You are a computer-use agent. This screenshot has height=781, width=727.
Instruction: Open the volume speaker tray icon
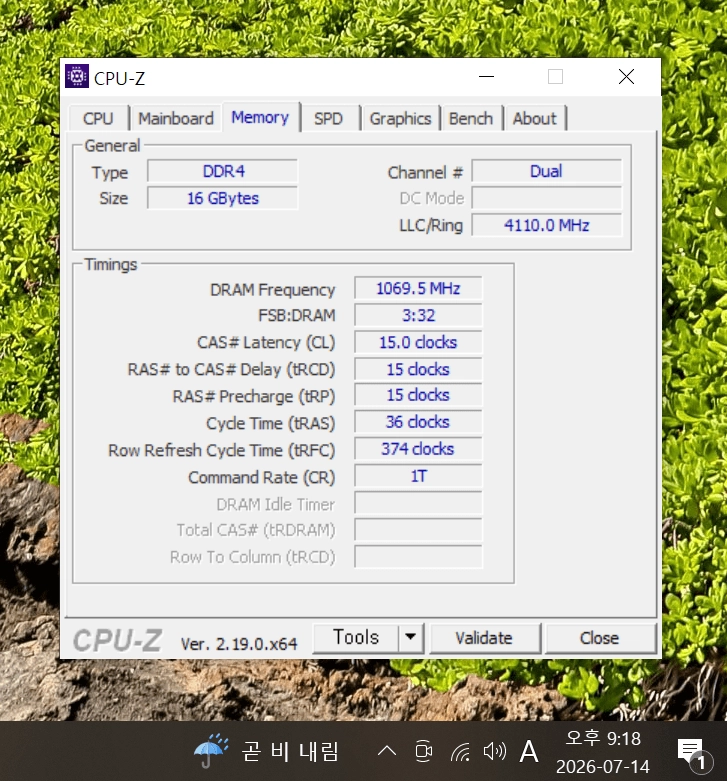coord(494,751)
